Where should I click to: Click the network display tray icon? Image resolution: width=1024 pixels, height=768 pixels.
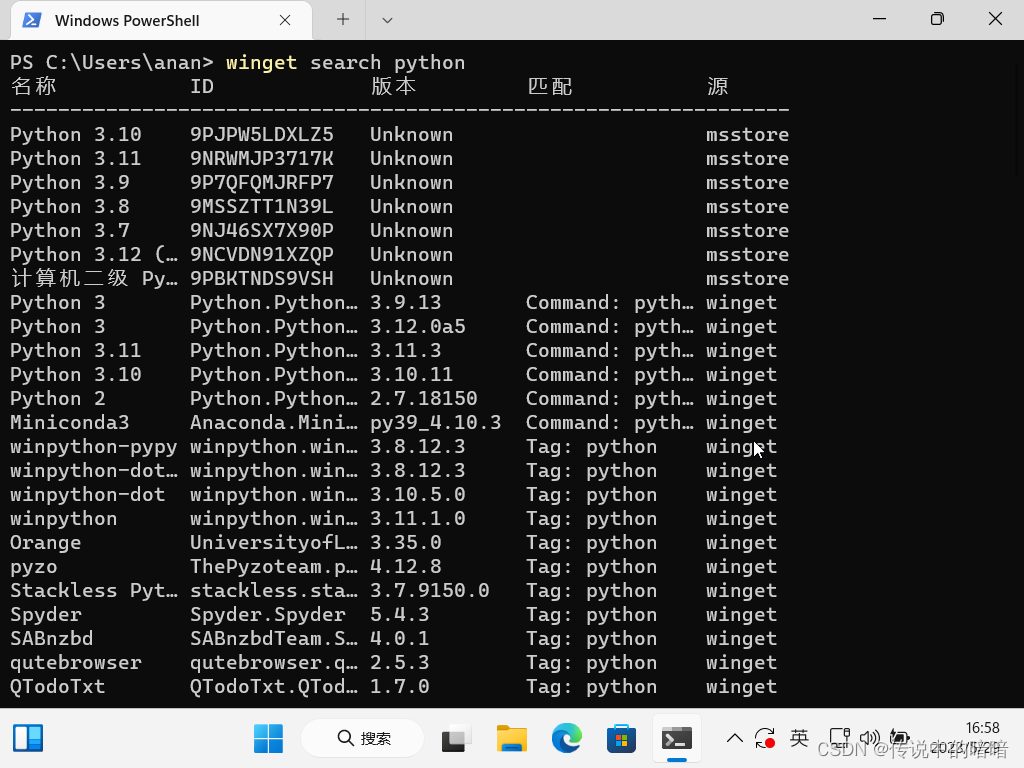(x=839, y=739)
